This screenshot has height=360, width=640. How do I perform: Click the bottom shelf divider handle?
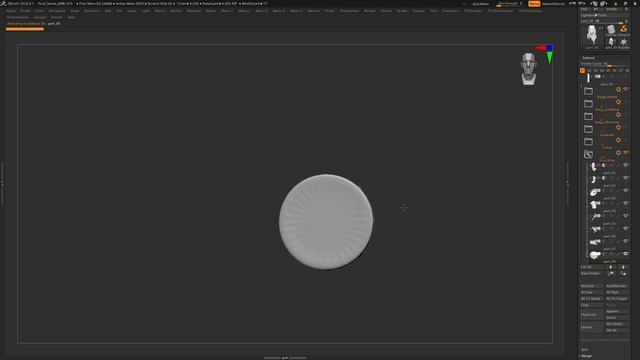click(285, 358)
